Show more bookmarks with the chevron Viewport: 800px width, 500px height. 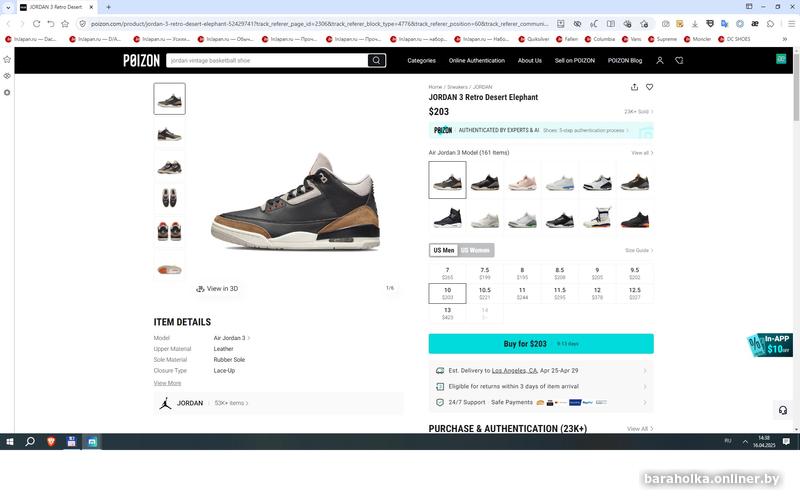[x=785, y=39]
